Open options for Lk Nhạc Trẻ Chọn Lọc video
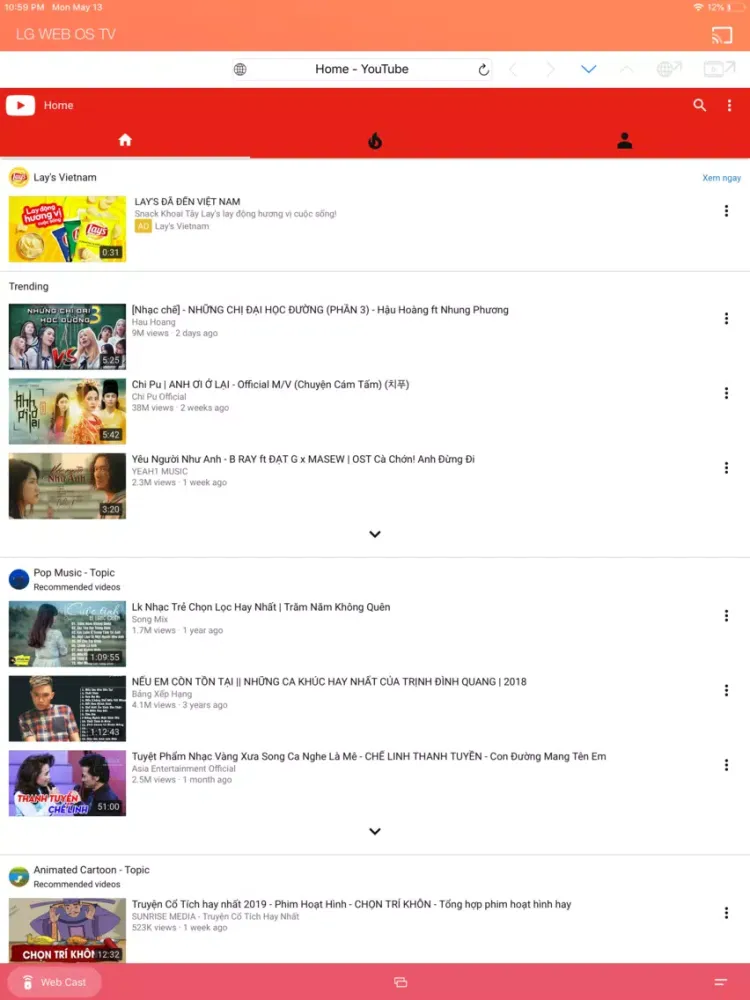 [726, 616]
